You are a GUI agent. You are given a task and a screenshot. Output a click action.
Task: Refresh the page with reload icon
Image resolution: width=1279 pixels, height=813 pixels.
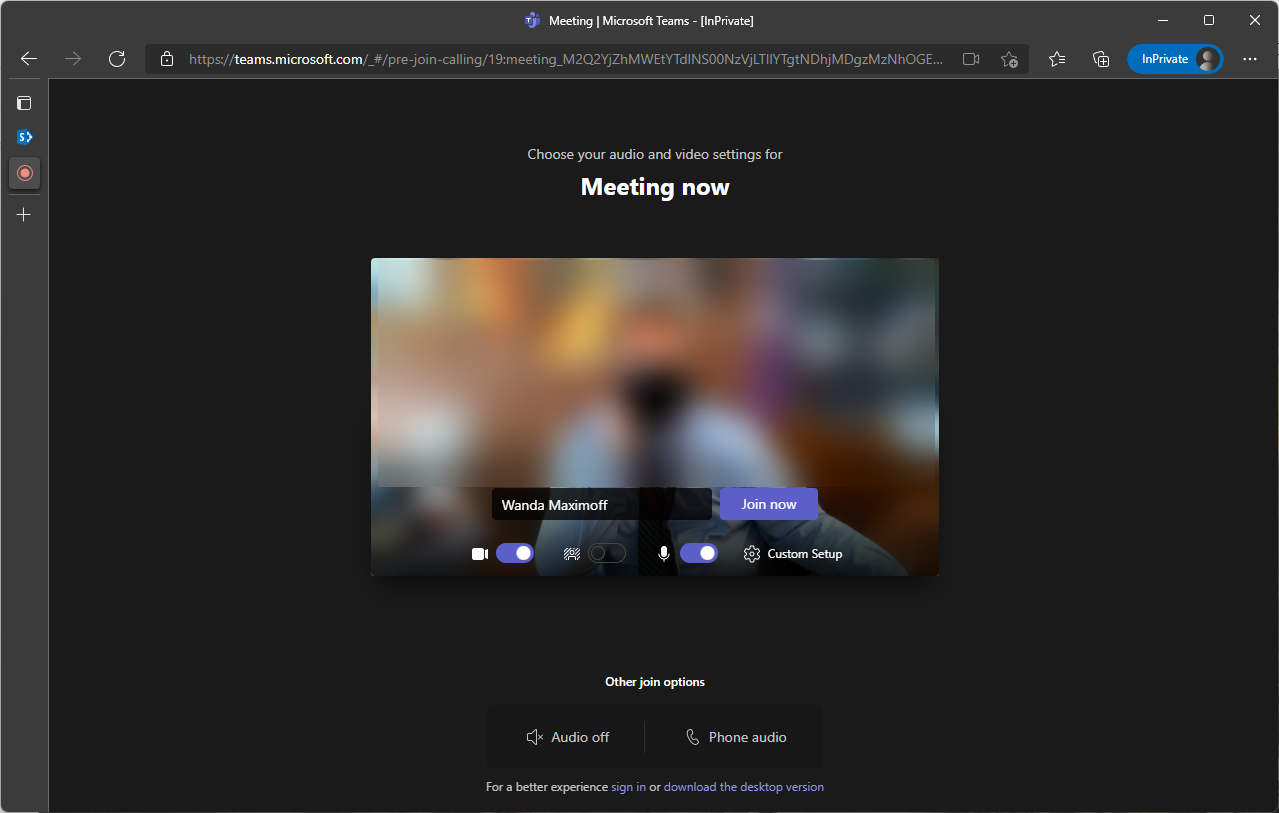pyautogui.click(x=117, y=59)
